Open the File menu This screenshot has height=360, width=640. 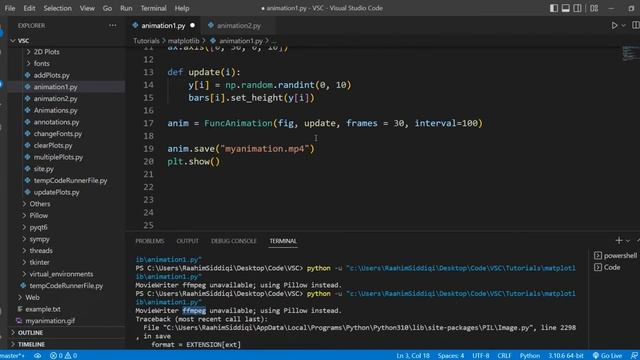point(10,8)
